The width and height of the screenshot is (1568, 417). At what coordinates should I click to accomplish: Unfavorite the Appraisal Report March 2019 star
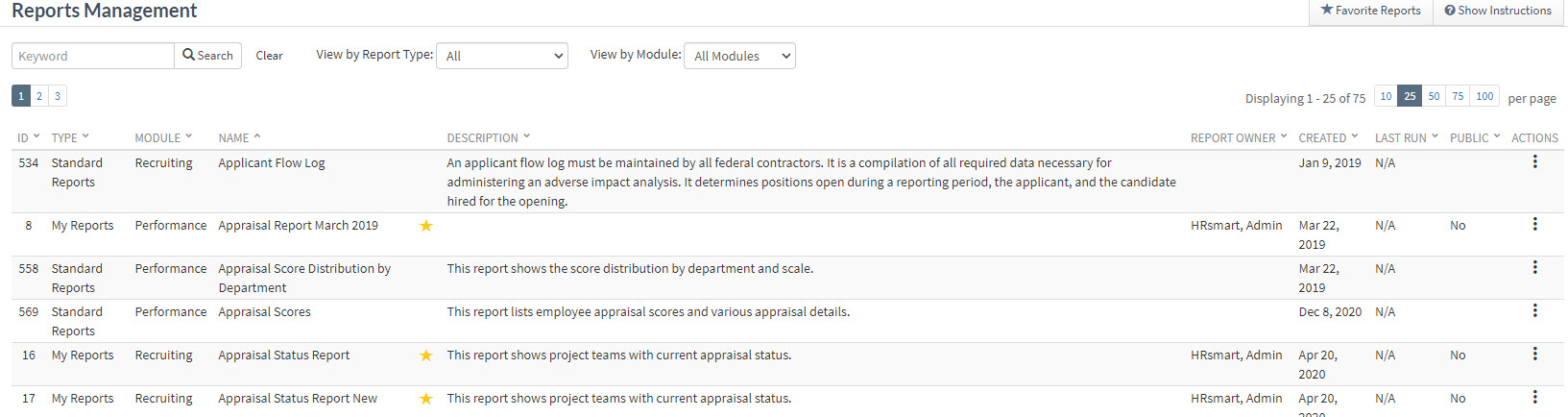pyautogui.click(x=426, y=226)
